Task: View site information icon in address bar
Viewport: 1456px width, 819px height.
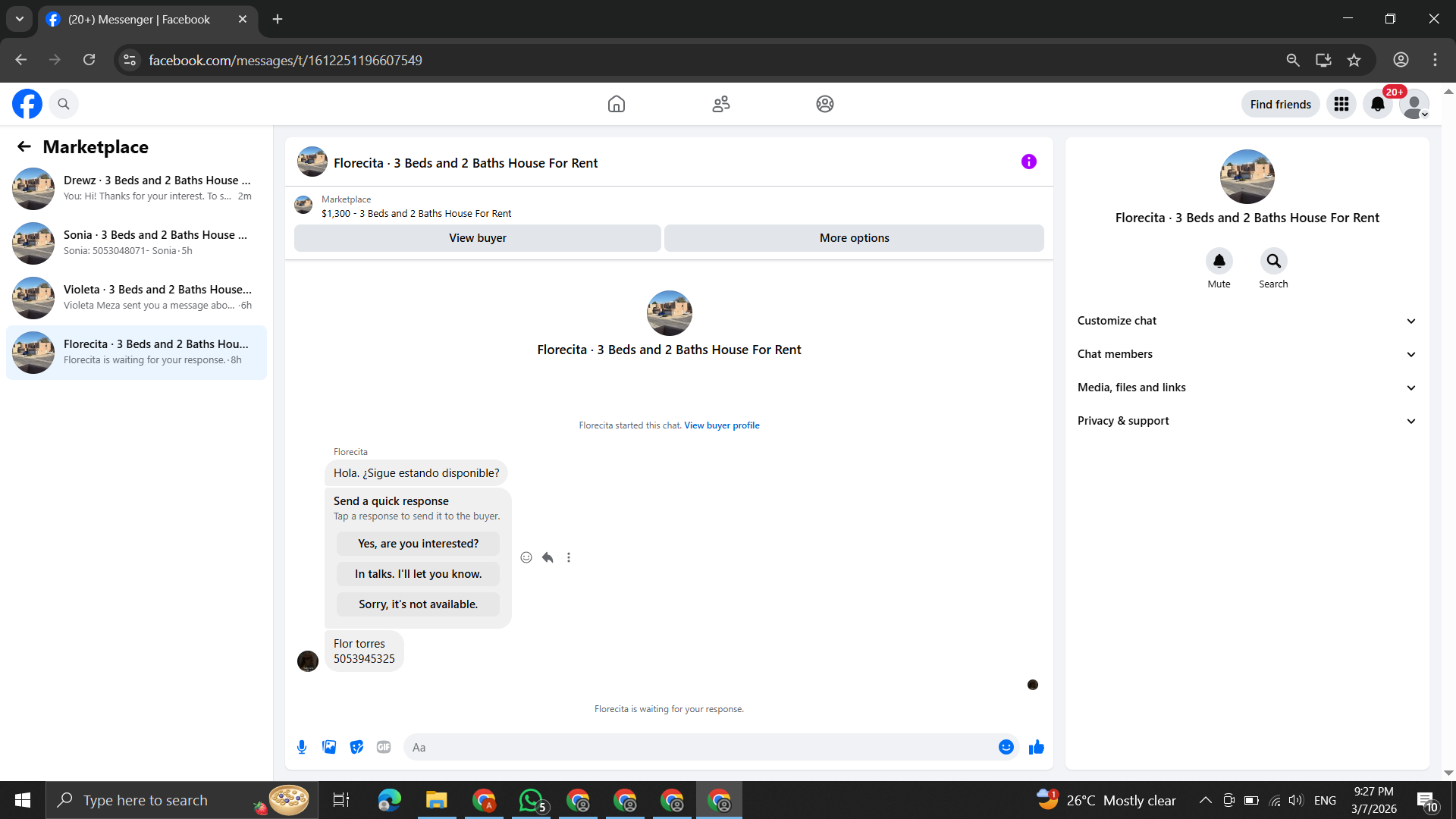Action: pyautogui.click(x=130, y=60)
